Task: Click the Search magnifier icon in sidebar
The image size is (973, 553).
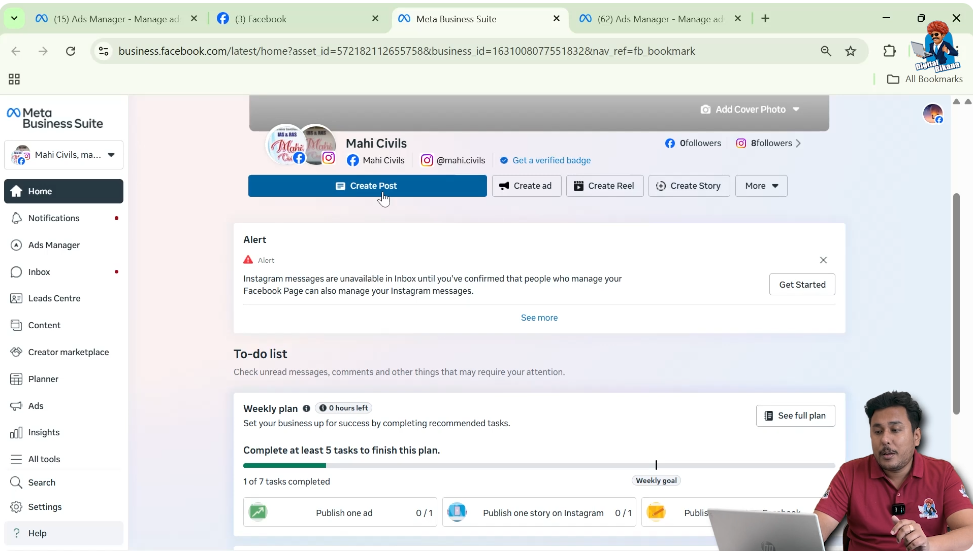Action: click(x=16, y=482)
